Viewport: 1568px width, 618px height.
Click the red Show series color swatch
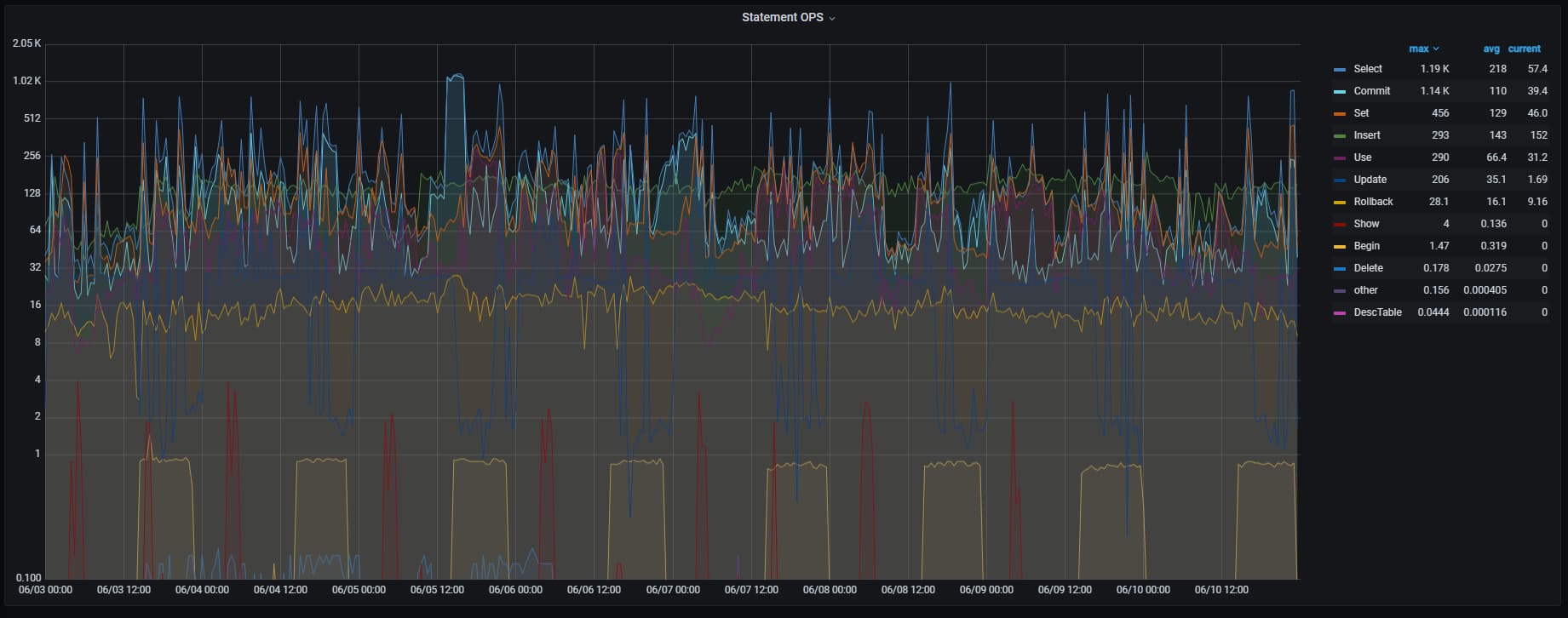1340,225
